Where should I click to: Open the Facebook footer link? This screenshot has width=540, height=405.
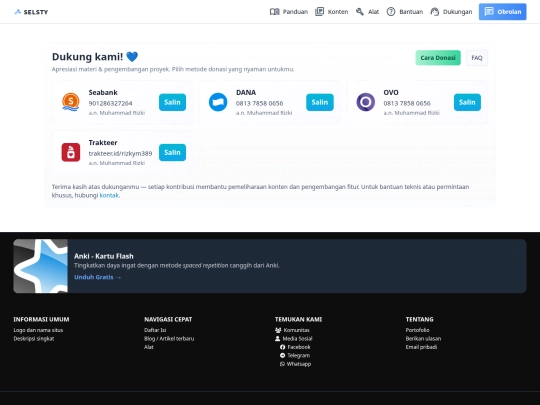click(x=299, y=347)
